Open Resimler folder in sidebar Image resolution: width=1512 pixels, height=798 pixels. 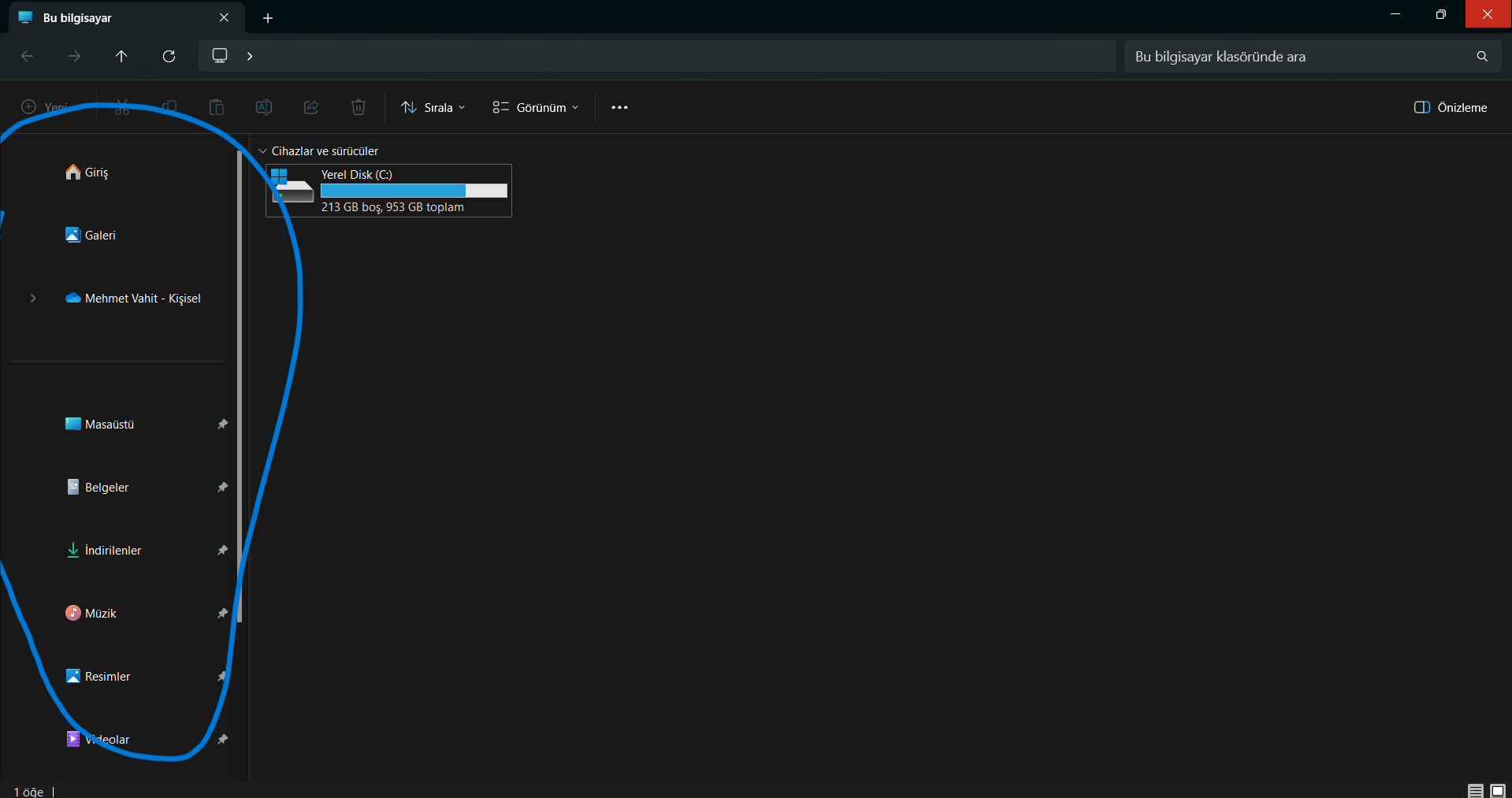[x=98, y=676]
